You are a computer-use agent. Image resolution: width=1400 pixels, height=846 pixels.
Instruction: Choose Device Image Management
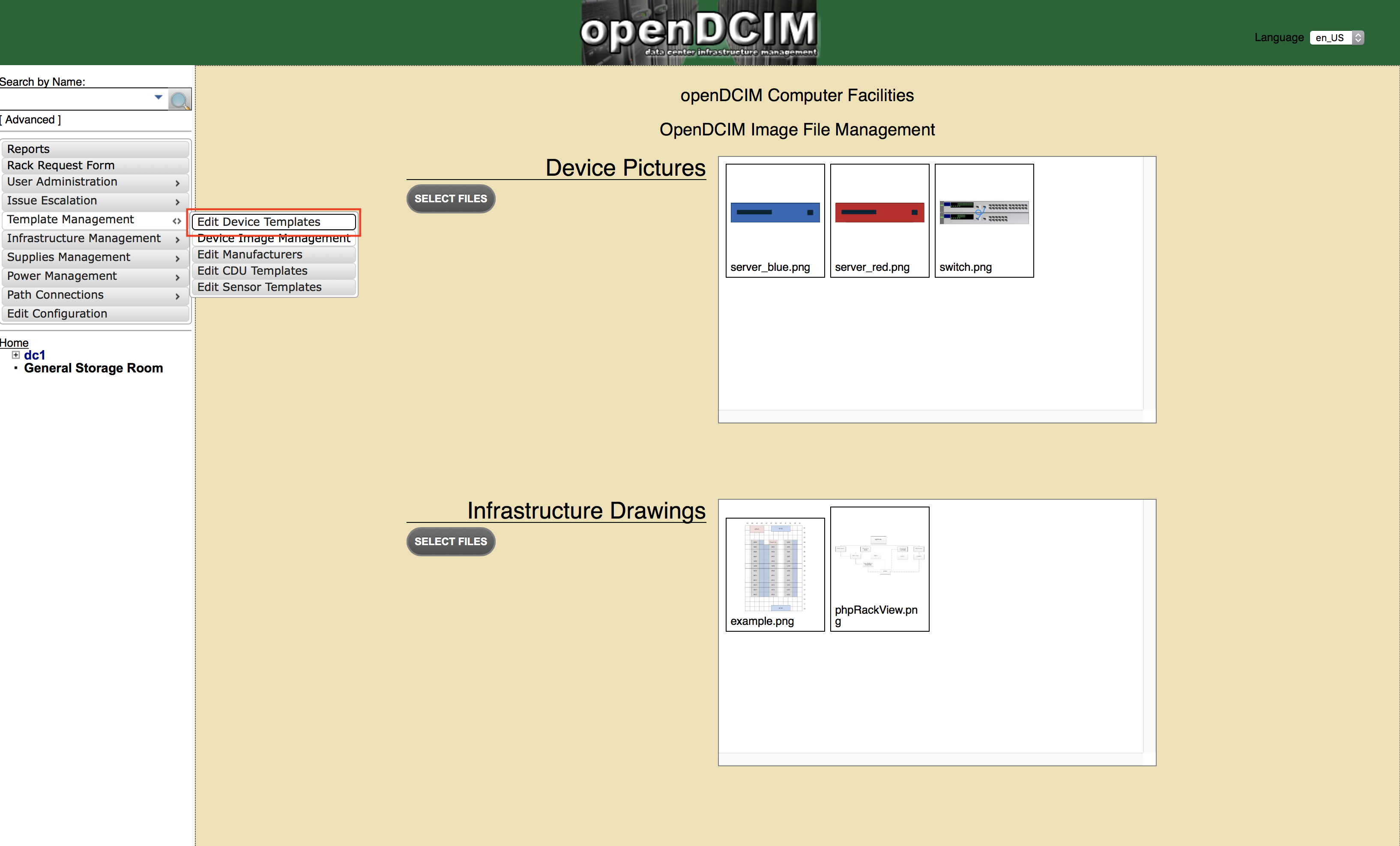coord(274,238)
